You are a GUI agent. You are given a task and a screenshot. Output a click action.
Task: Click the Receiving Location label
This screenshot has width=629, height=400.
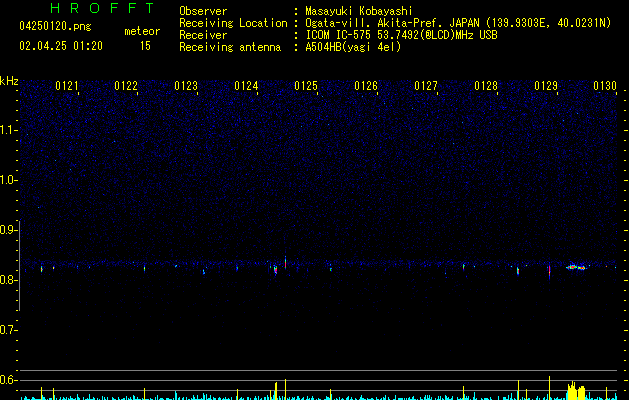point(233,23)
